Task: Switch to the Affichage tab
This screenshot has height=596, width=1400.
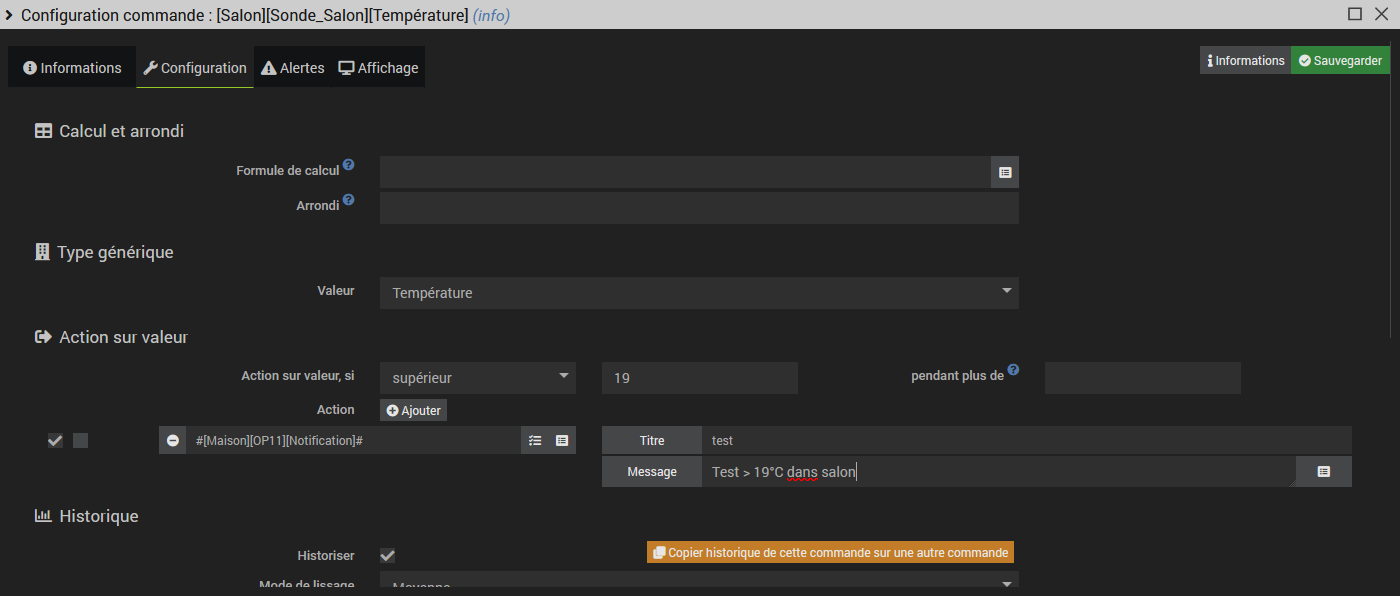Action: (378, 68)
